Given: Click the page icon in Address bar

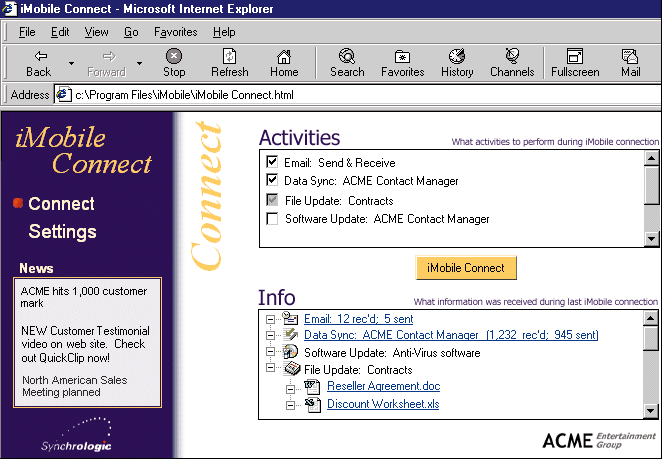Looking at the screenshot, I should click(63, 95).
